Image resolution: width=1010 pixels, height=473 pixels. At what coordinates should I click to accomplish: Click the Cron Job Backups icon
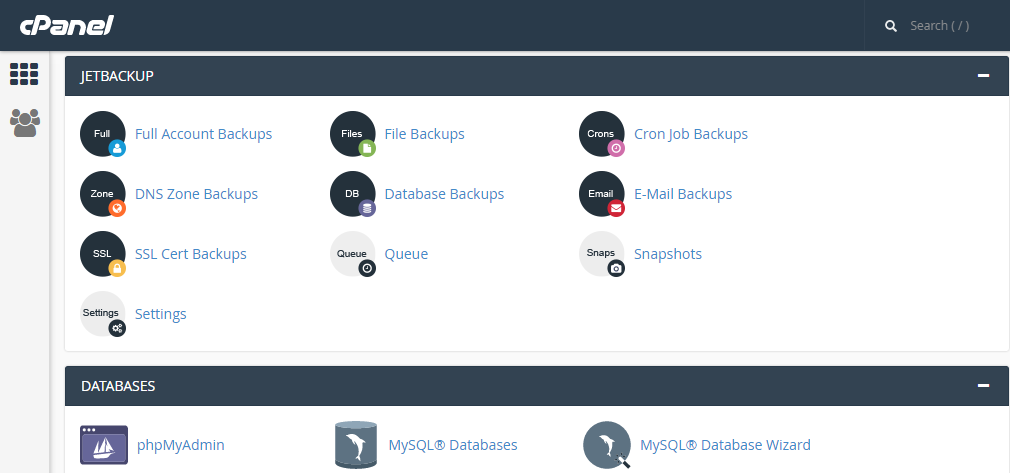[602, 134]
